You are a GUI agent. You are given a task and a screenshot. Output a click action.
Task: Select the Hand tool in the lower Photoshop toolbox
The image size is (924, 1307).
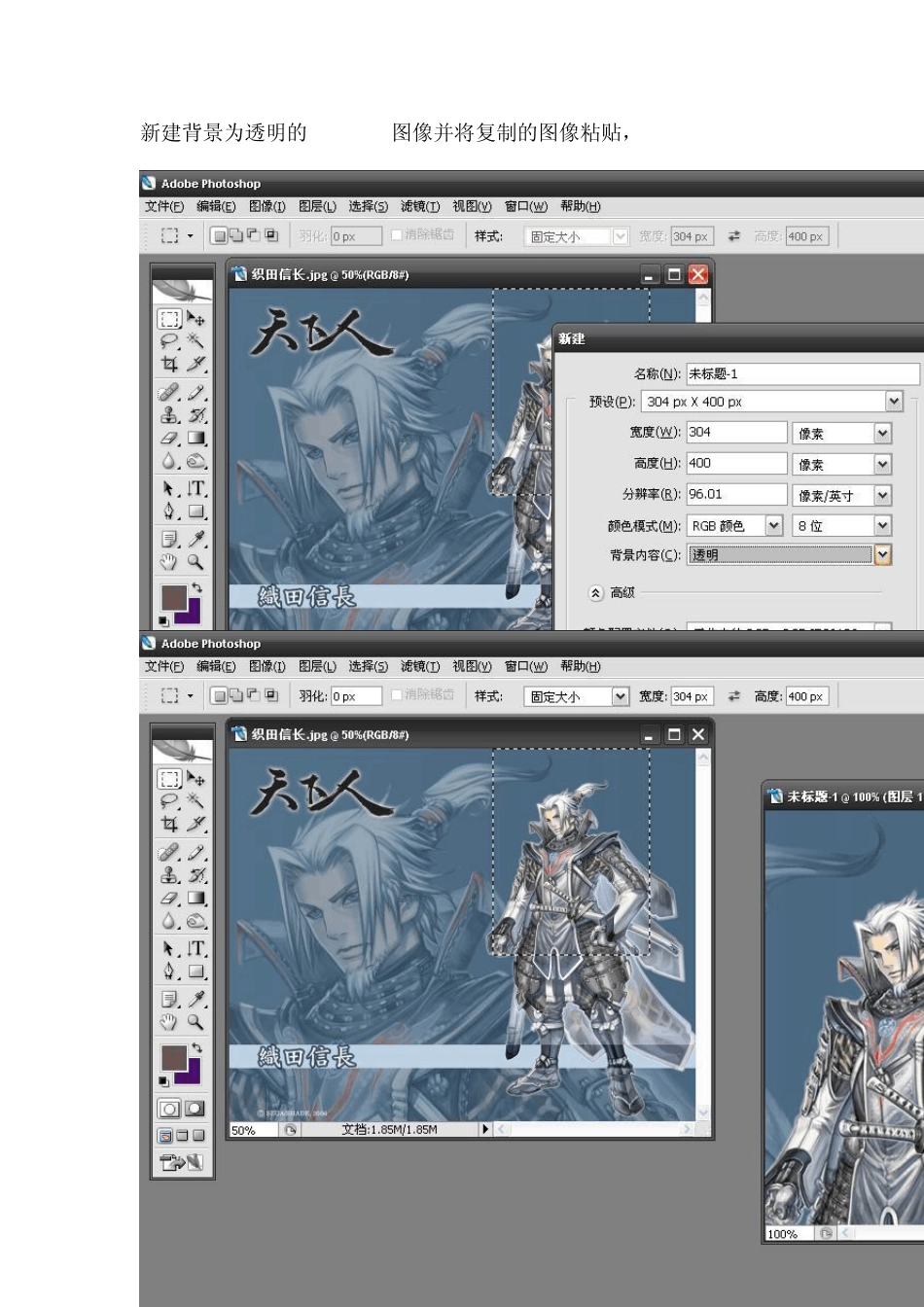[x=170, y=1022]
